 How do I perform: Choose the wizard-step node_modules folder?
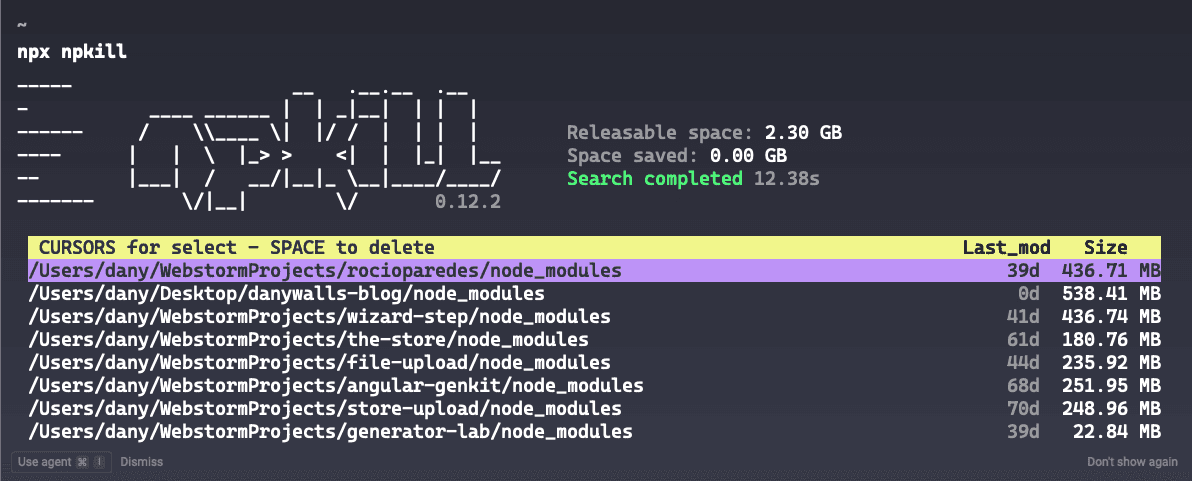tap(320, 316)
